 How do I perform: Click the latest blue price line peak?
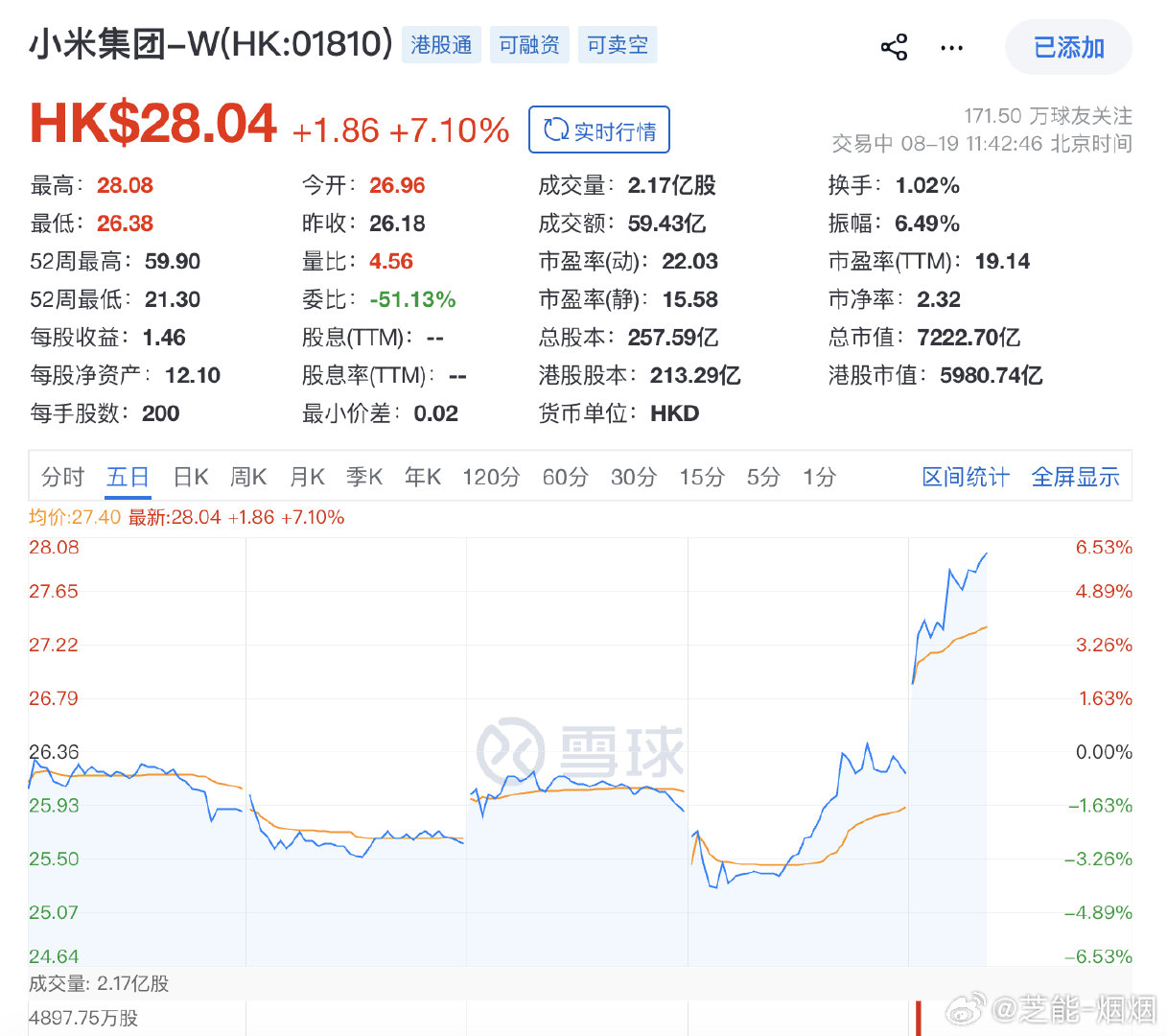(985, 554)
